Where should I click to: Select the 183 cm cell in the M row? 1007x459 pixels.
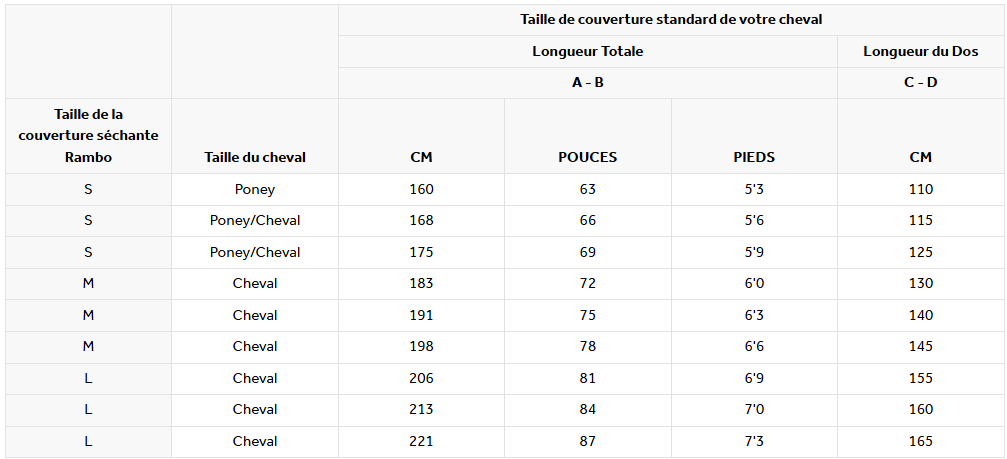(421, 284)
